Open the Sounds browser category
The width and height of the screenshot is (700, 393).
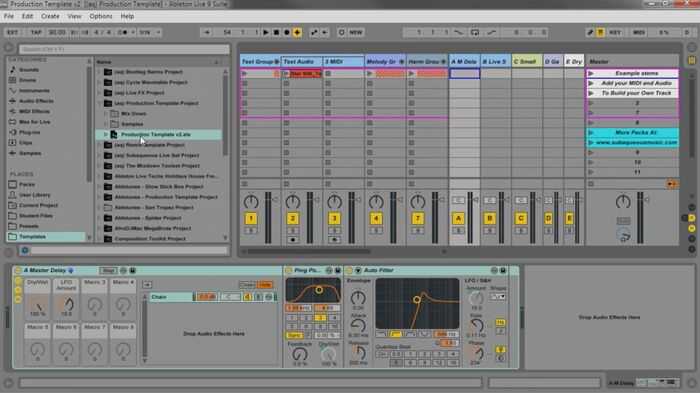pyautogui.click(x=29, y=70)
